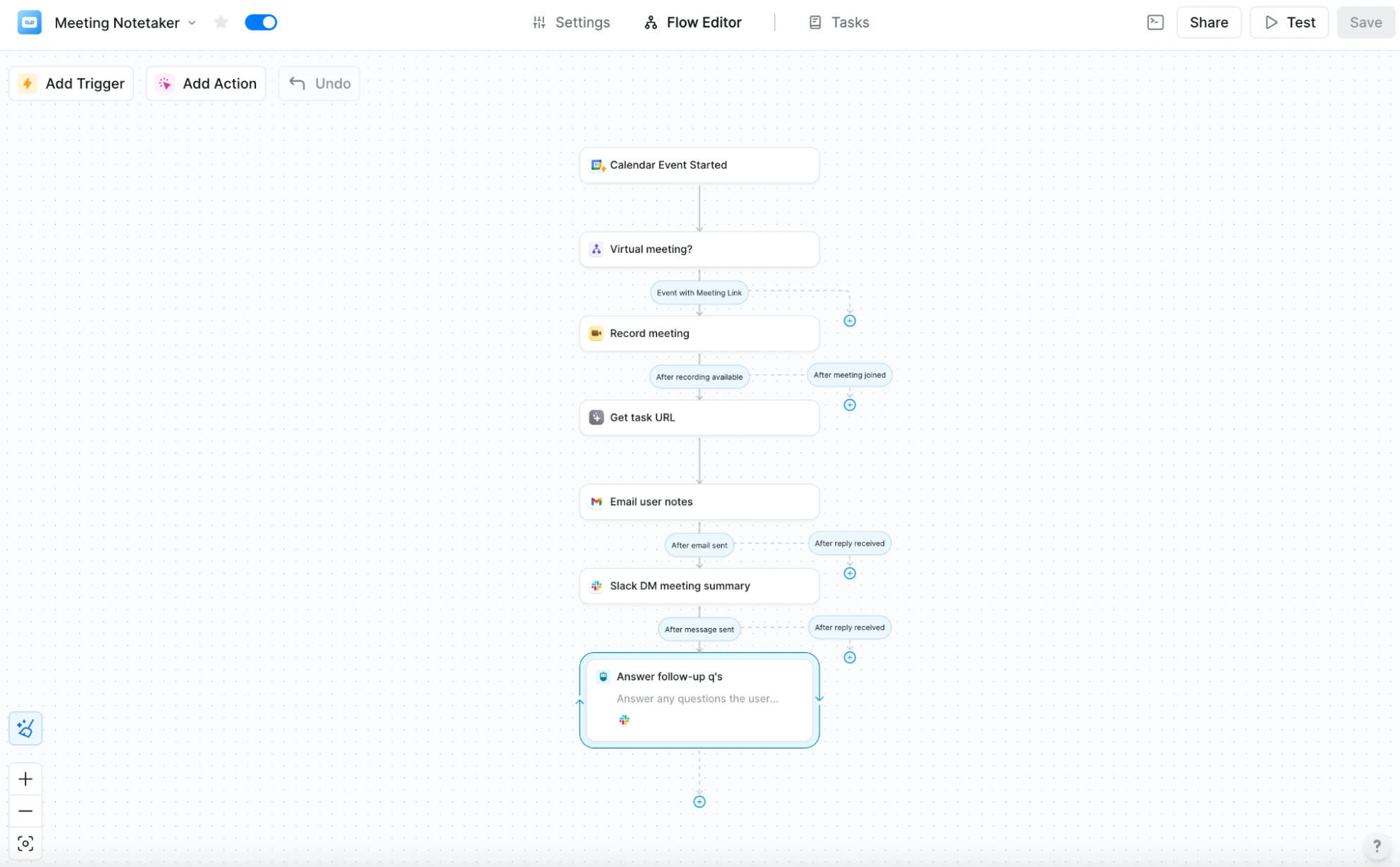The height and width of the screenshot is (867, 1400).
Task: Click the Save button
Action: (1365, 23)
